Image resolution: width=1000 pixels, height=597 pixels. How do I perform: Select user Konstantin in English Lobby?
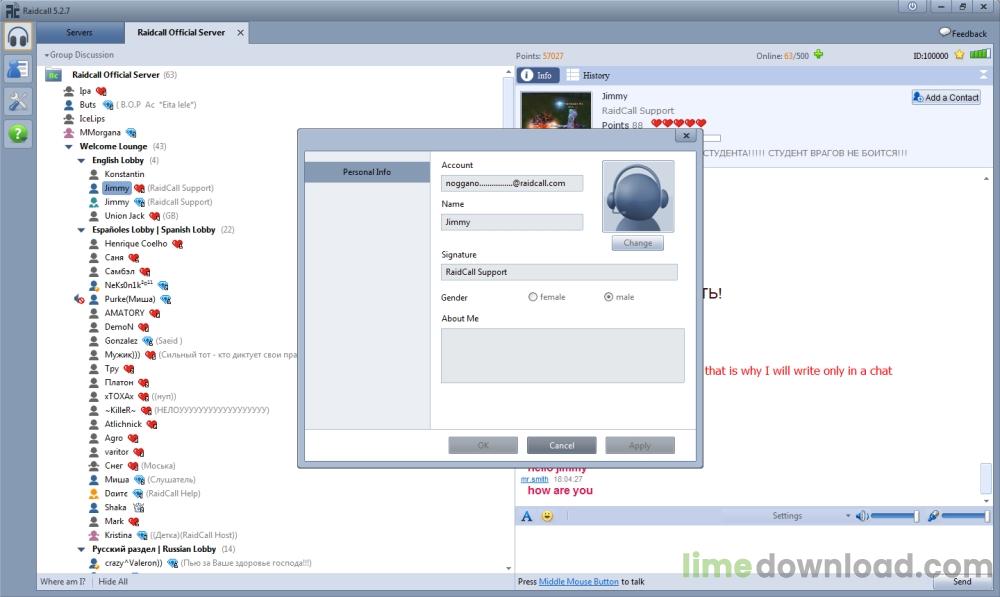click(124, 174)
